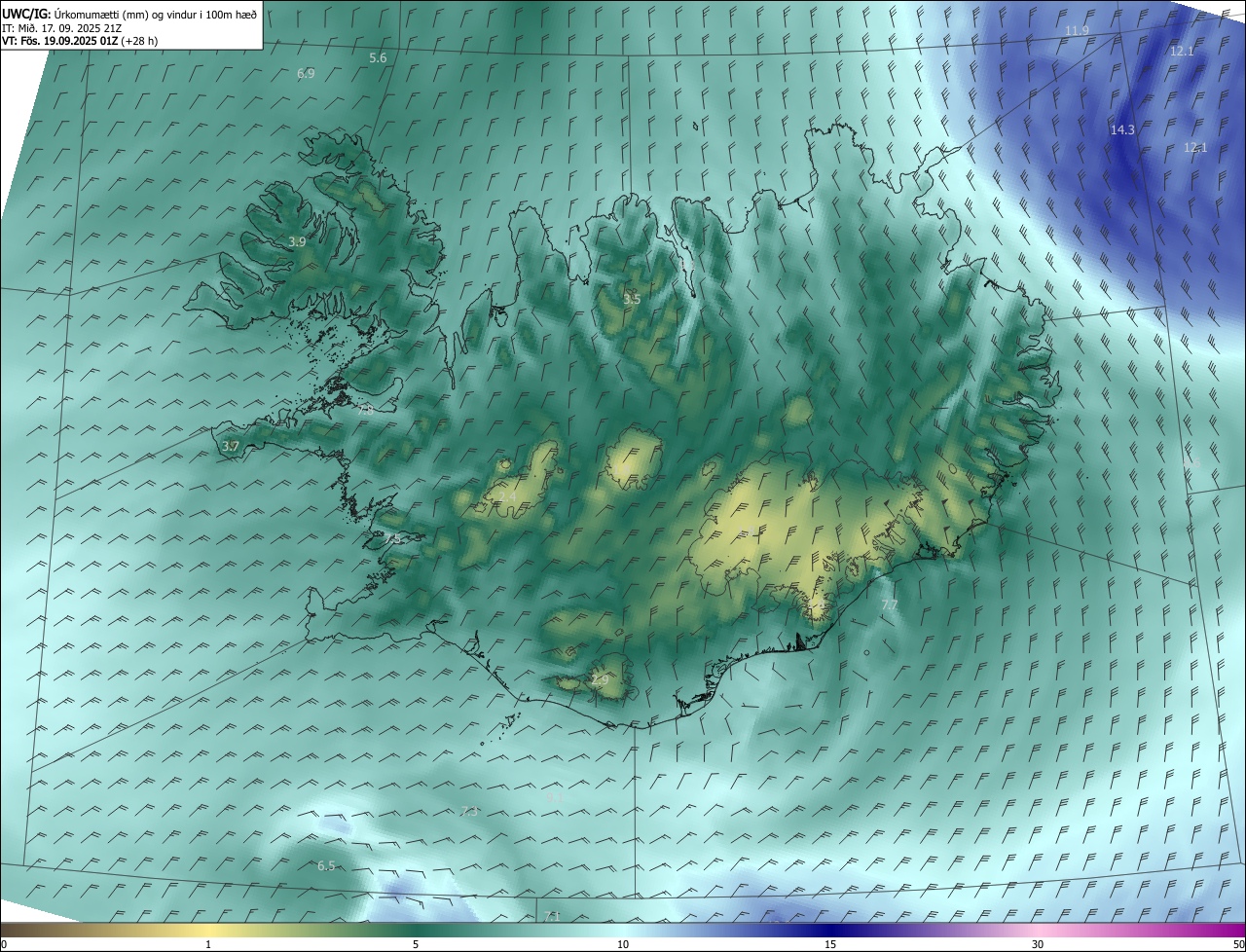Click the '30' tick on the color scale
Screen dimensions: 1246x952
coord(1038,945)
